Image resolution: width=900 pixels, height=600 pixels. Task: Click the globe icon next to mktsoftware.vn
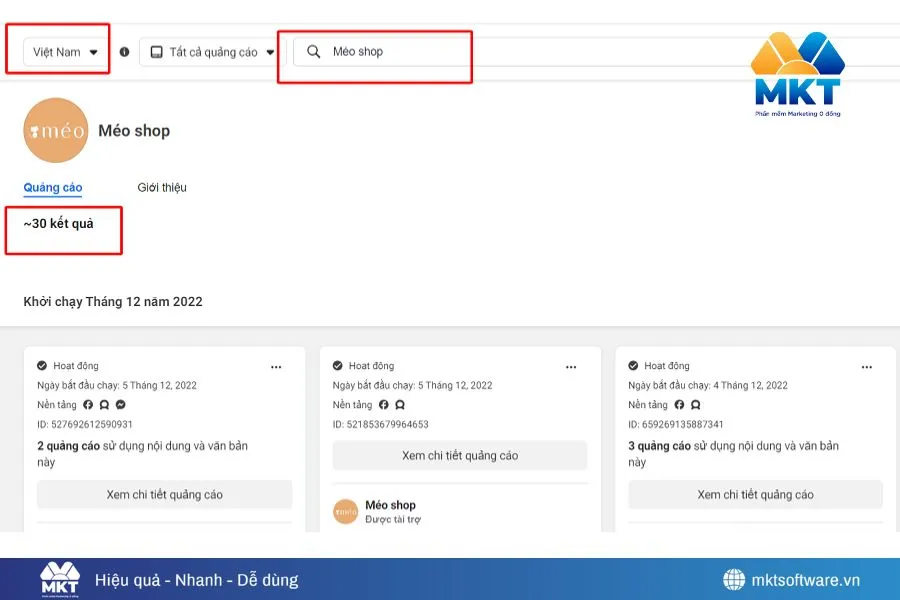pyautogui.click(x=735, y=578)
